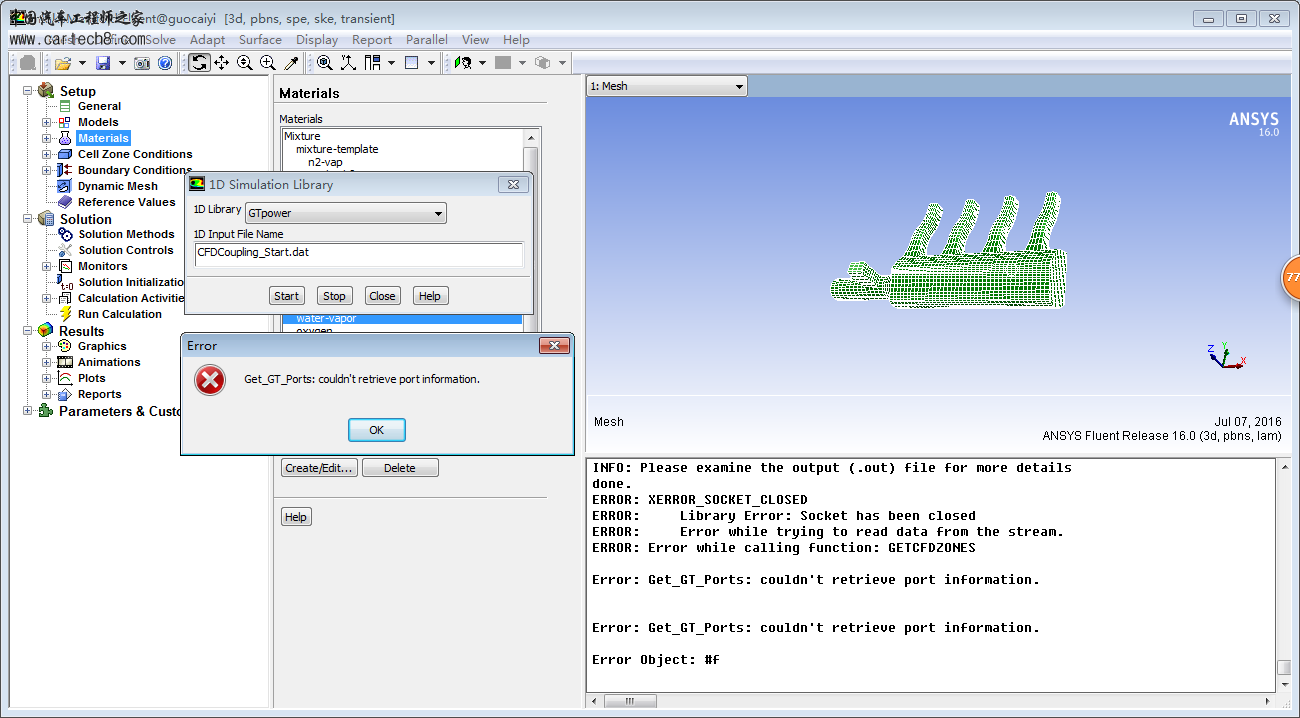Collapse the Solution tree node
1300x718 pixels.
coord(28,219)
